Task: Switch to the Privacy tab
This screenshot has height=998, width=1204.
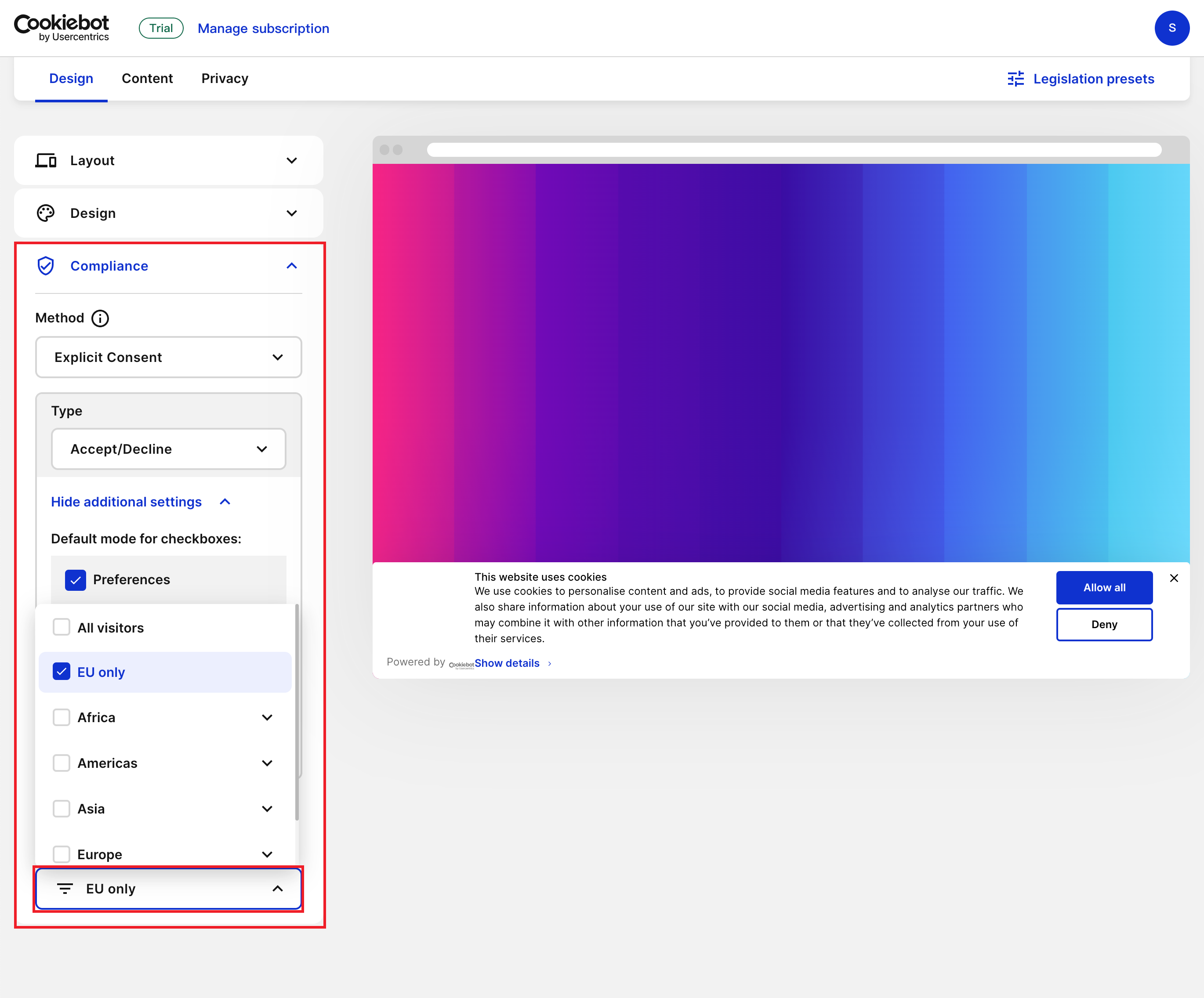Action: [224, 79]
